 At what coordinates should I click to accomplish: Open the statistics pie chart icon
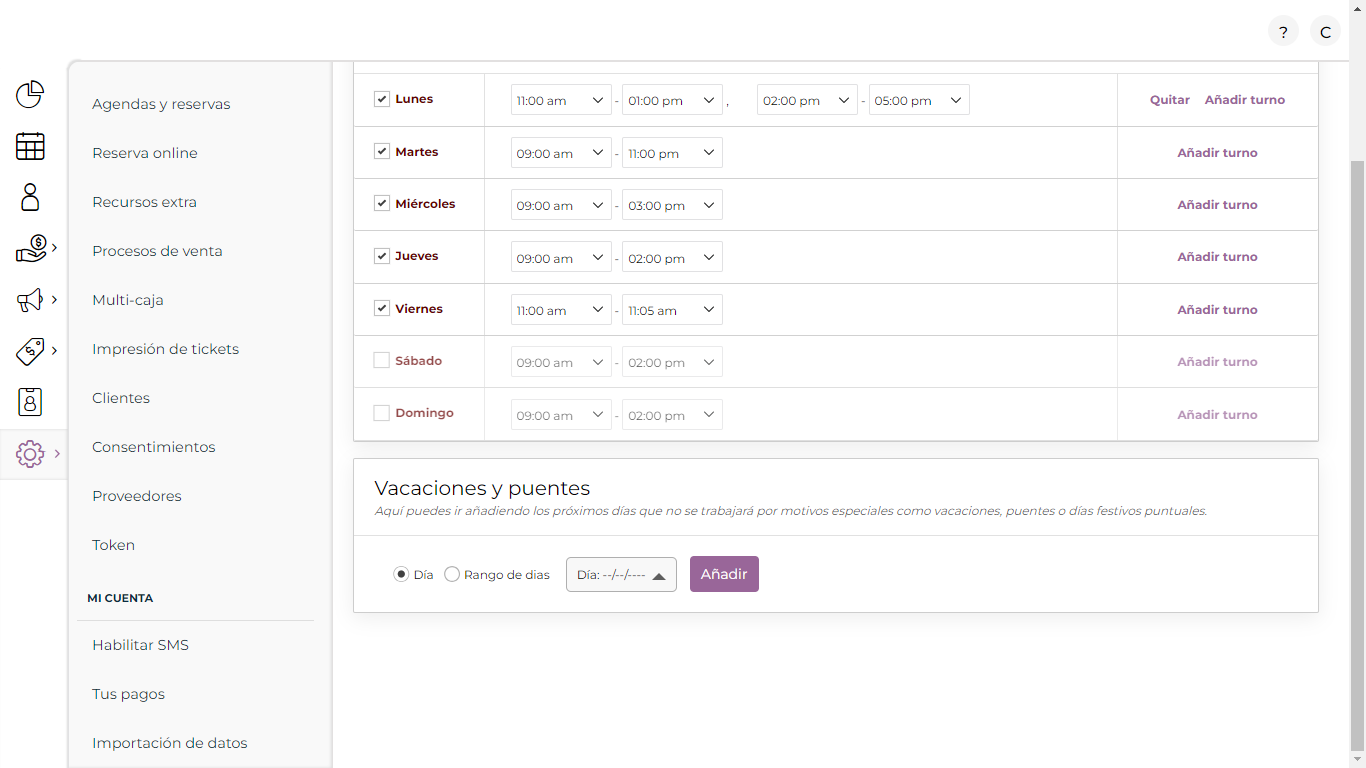(30, 95)
